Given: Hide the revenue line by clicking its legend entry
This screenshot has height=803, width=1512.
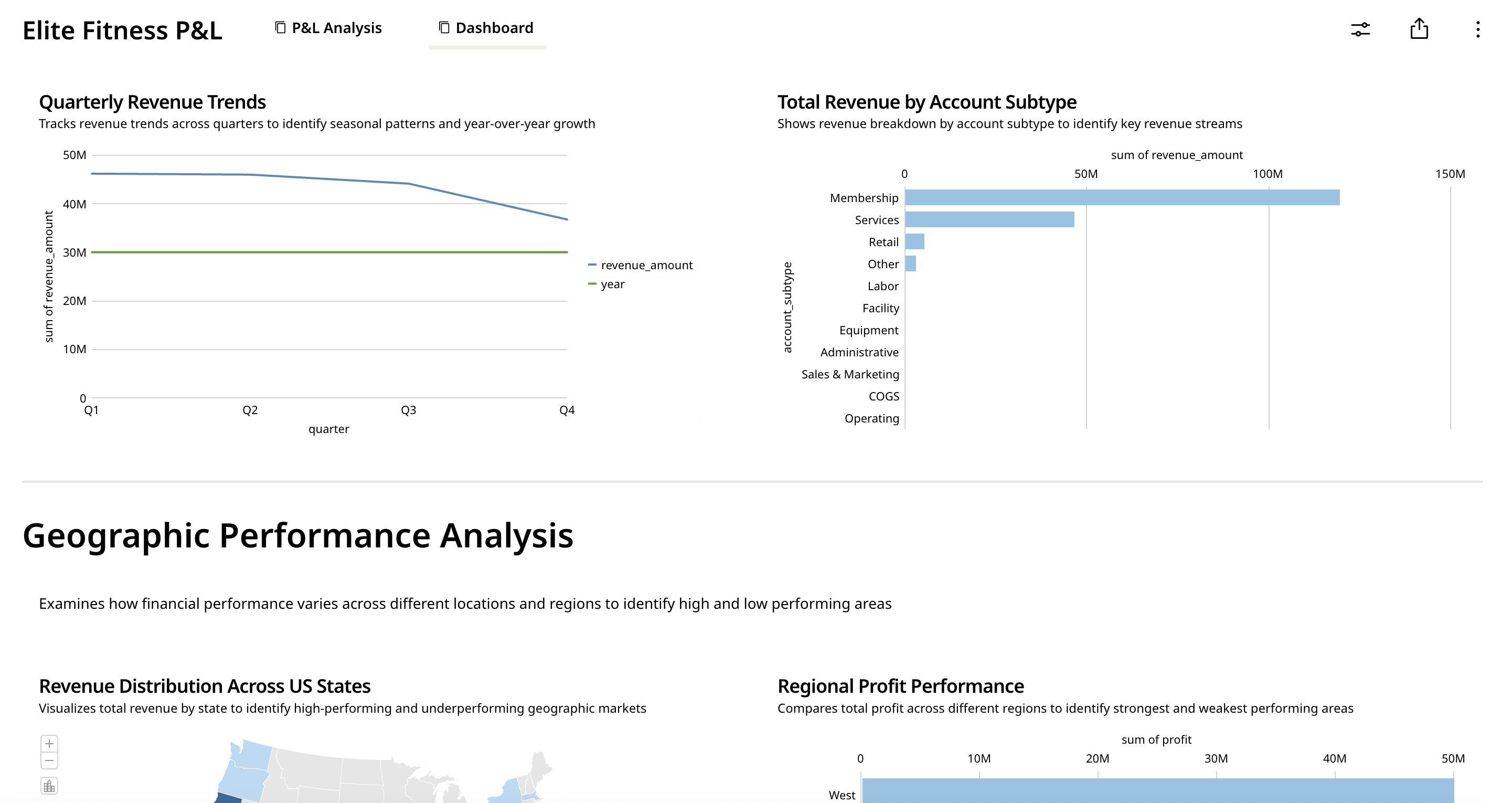Looking at the screenshot, I should click(x=646, y=265).
